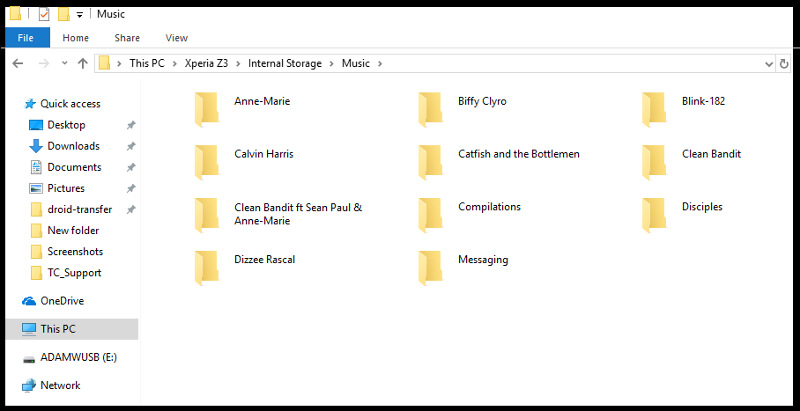Unpin Desktop using its pin icon
800x411 pixels.
point(131,125)
